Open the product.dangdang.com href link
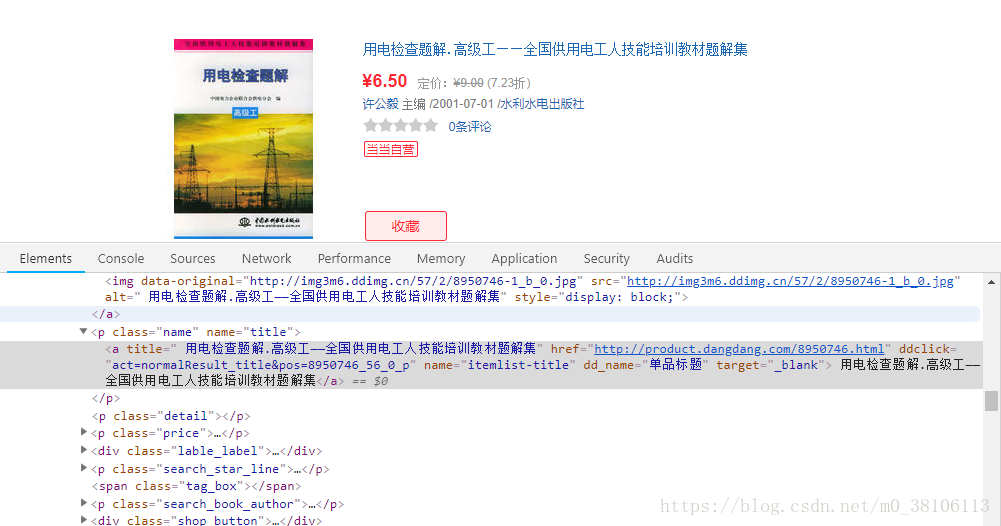 [x=739, y=349]
